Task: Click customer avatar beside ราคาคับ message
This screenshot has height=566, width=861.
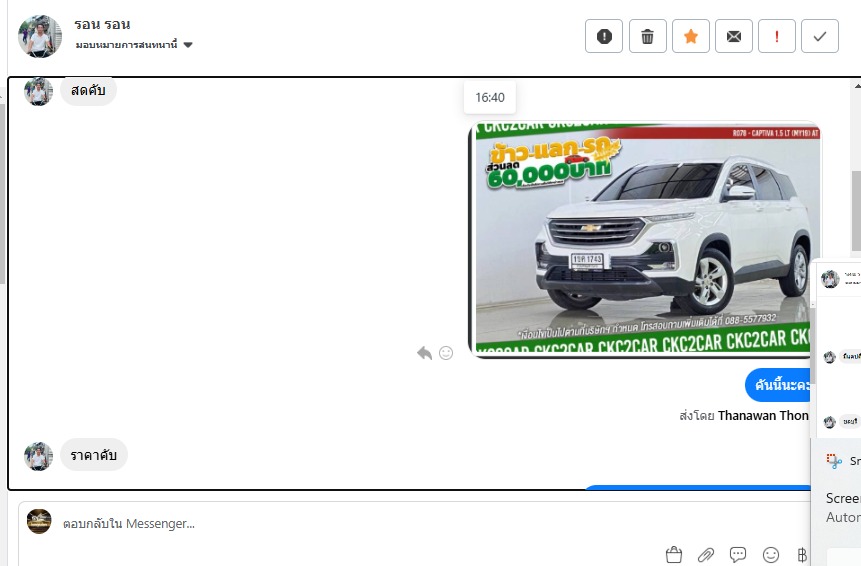Action: (38, 456)
